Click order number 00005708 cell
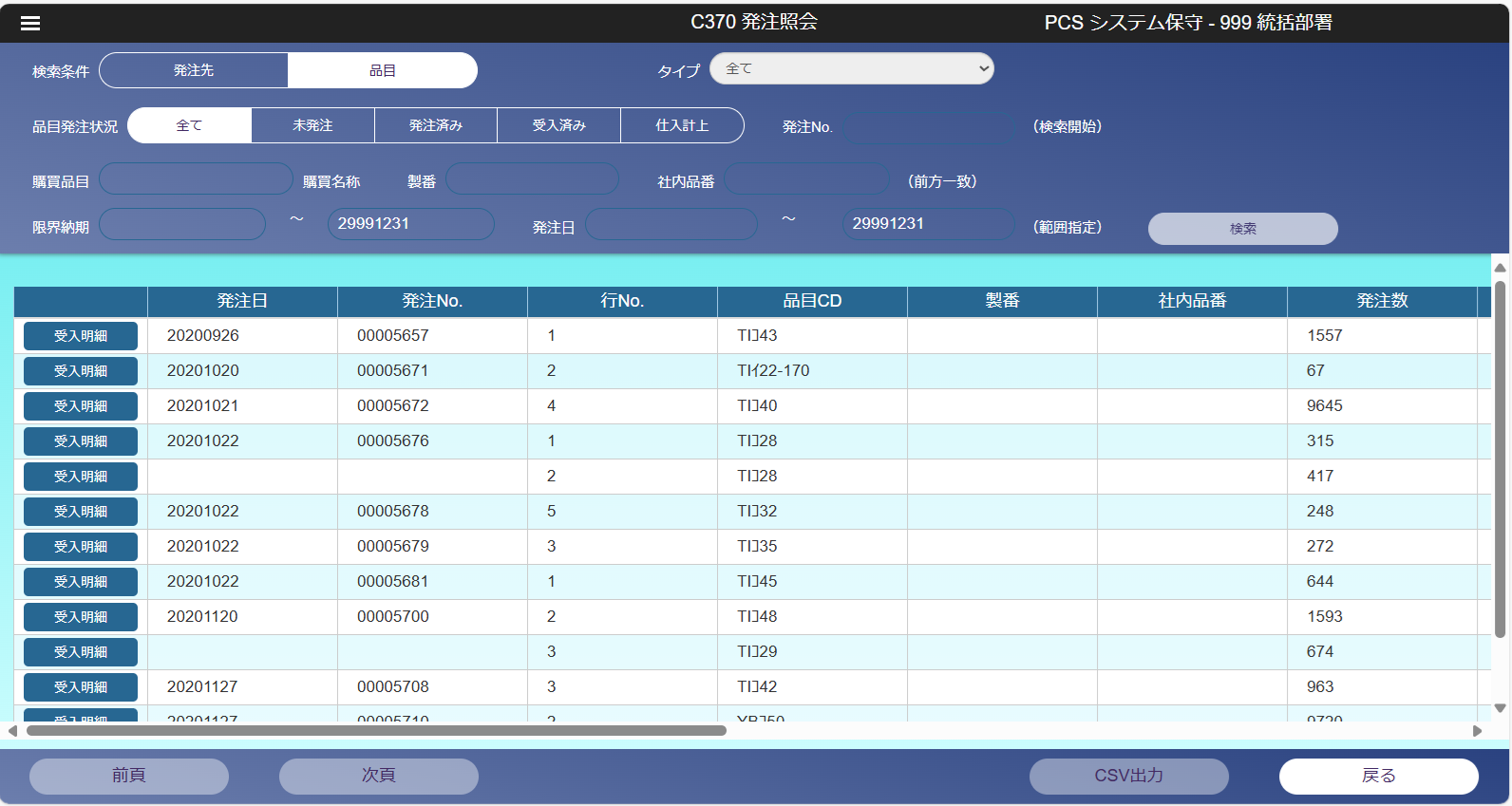1512x806 pixels. [432, 687]
